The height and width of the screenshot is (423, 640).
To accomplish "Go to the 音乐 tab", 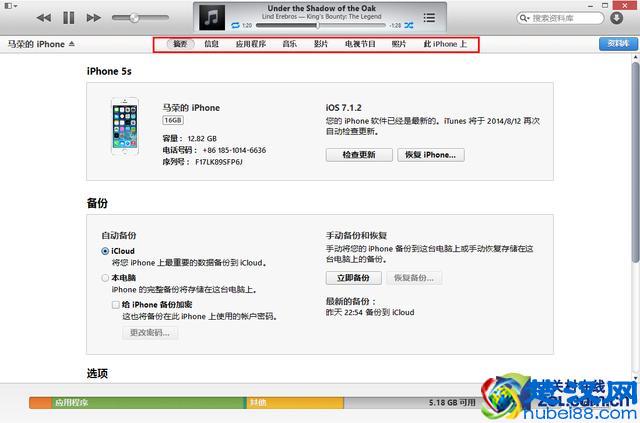I will 289,44.
